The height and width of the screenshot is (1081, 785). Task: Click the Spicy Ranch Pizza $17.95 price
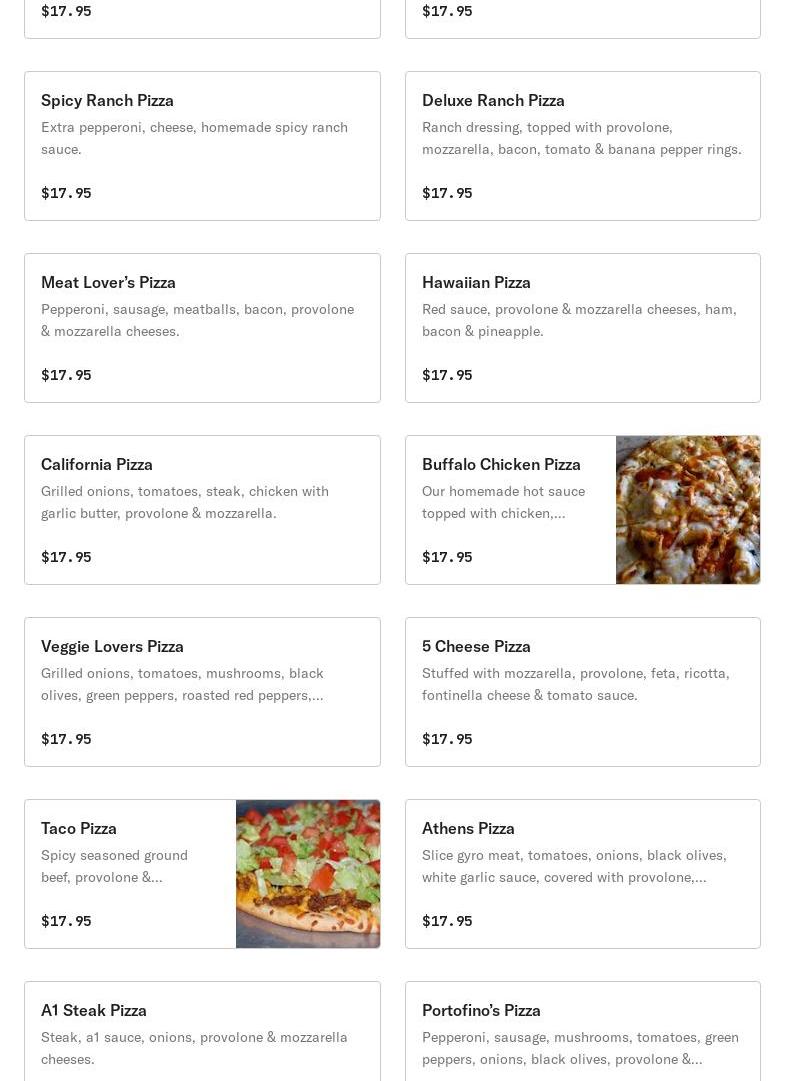point(66,193)
